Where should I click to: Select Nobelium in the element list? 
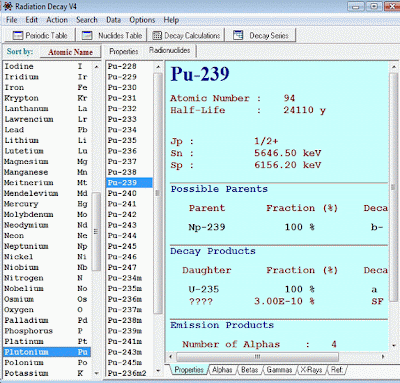46,289
